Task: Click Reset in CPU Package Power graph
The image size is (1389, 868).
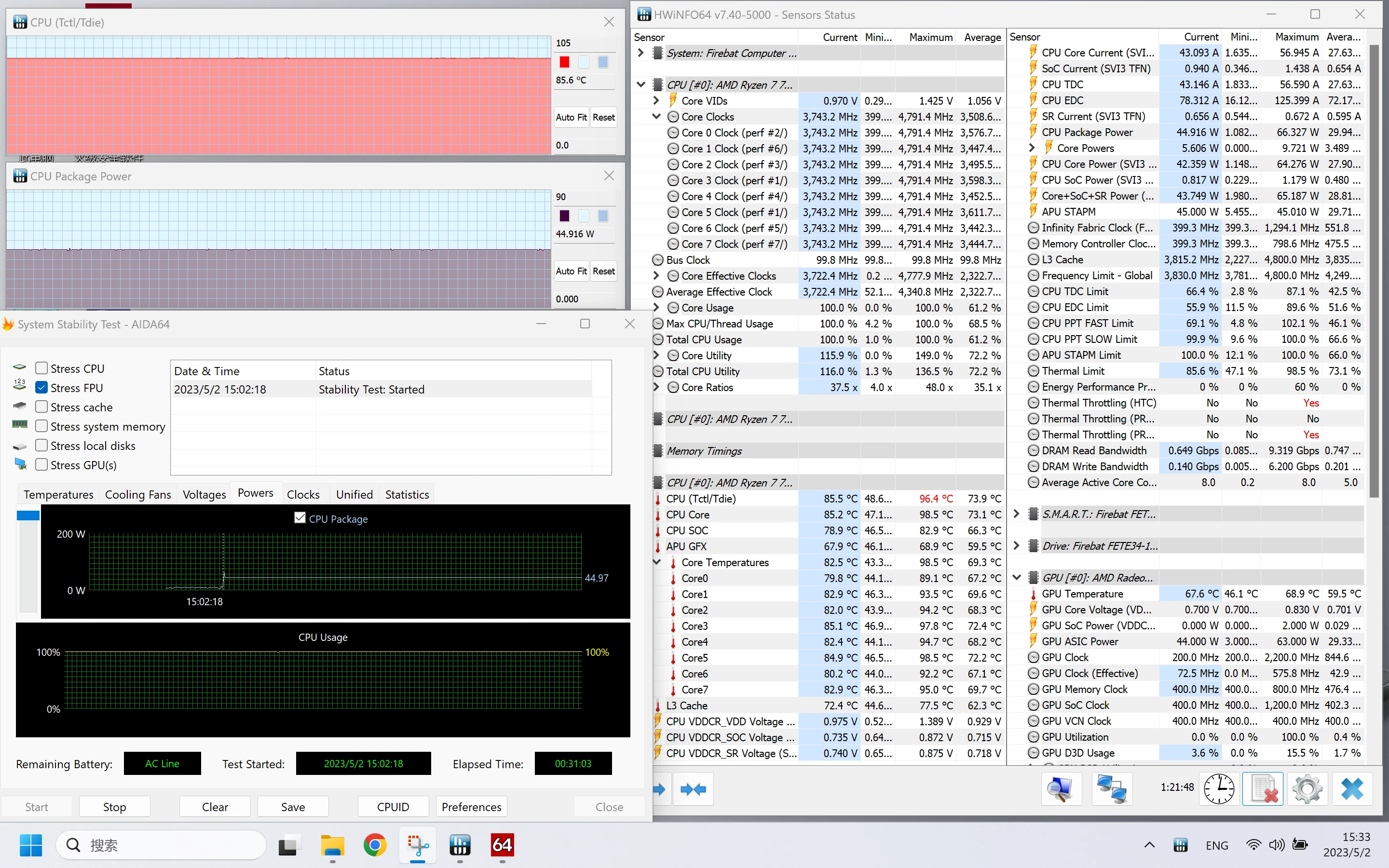Action: tap(603, 271)
